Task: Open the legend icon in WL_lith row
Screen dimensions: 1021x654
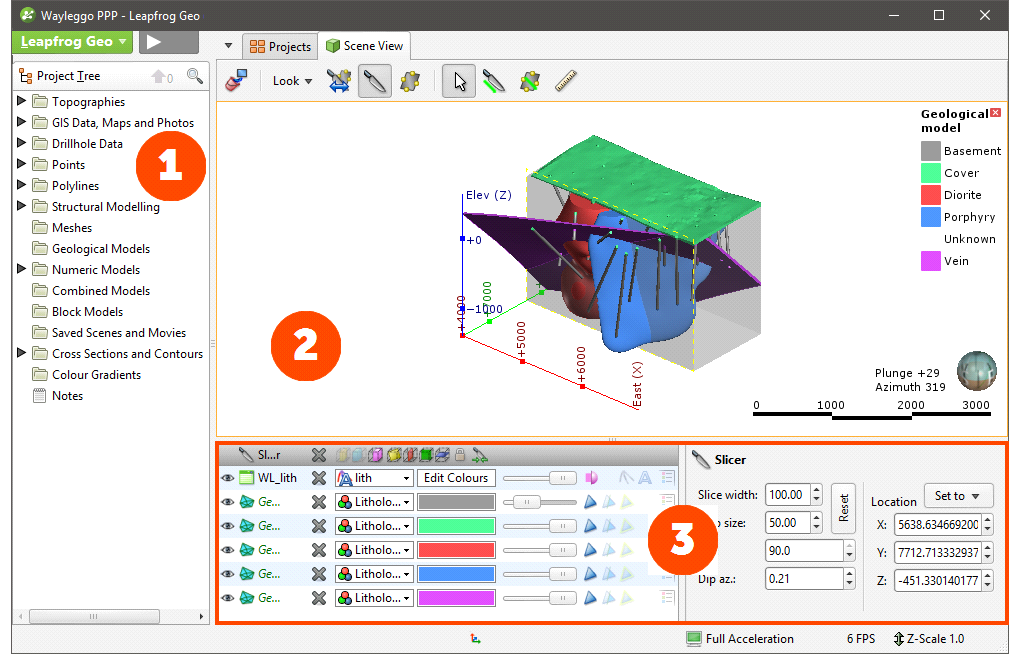Action: click(667, 478)
